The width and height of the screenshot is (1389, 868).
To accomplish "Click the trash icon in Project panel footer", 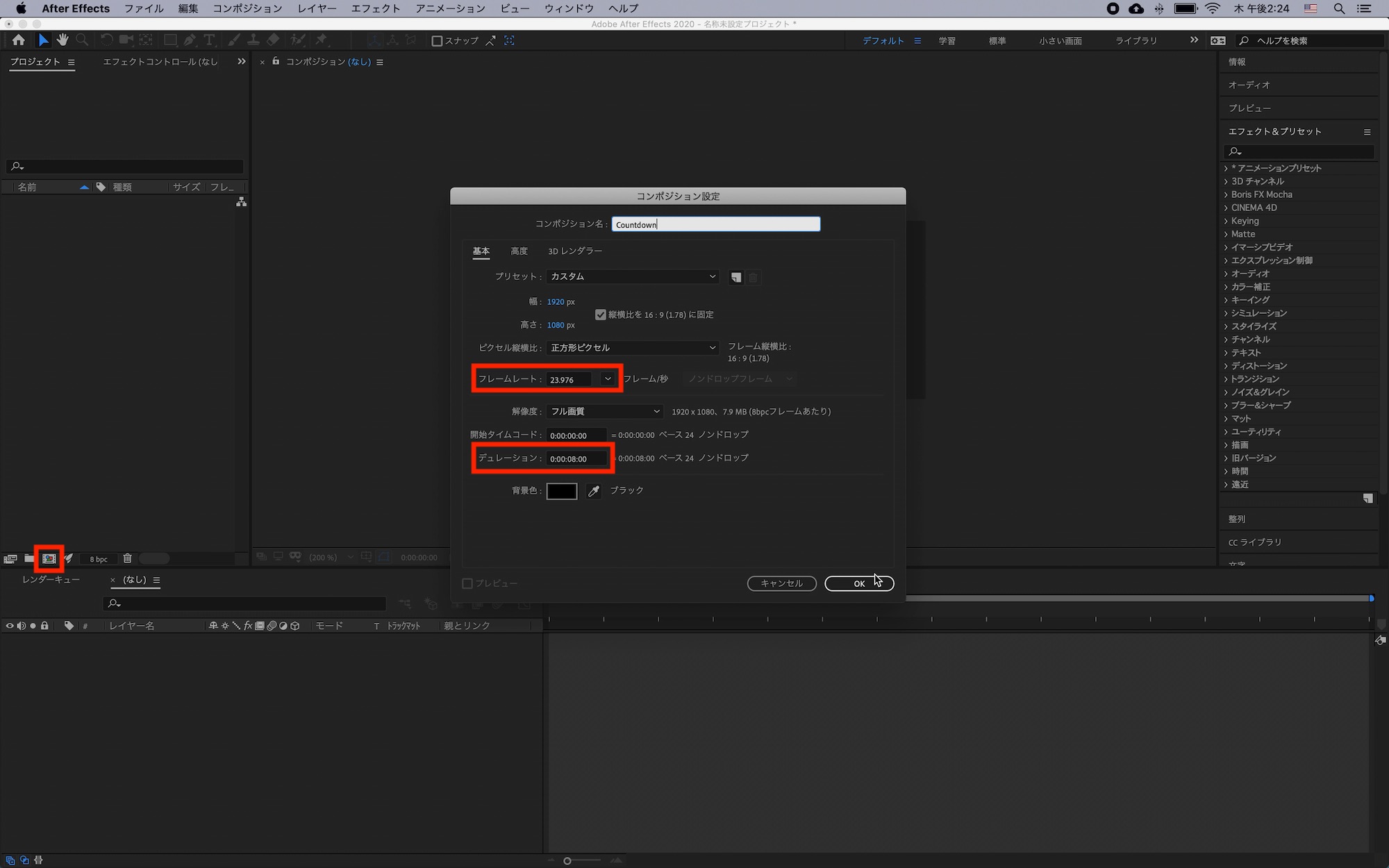I will [x=127, y=558].
